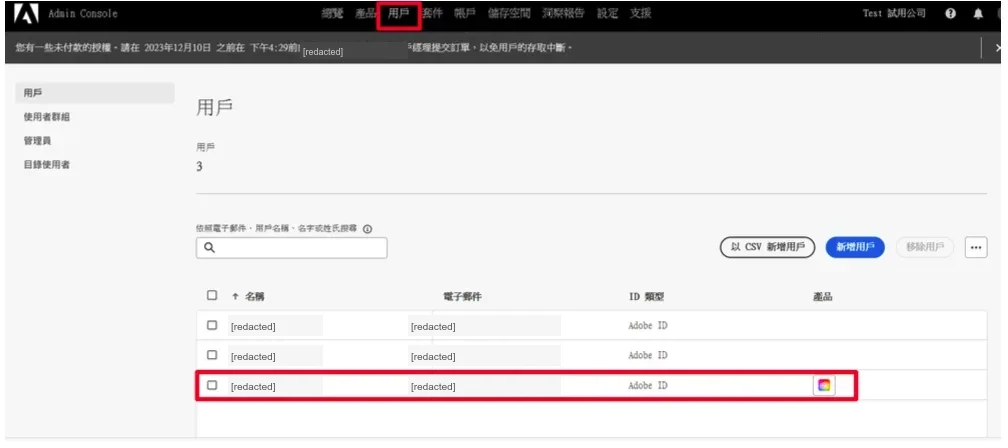Viewport: 1008px width, 448px height.
Task: Open the 支援 tab
Action: [x=640, y=13]
